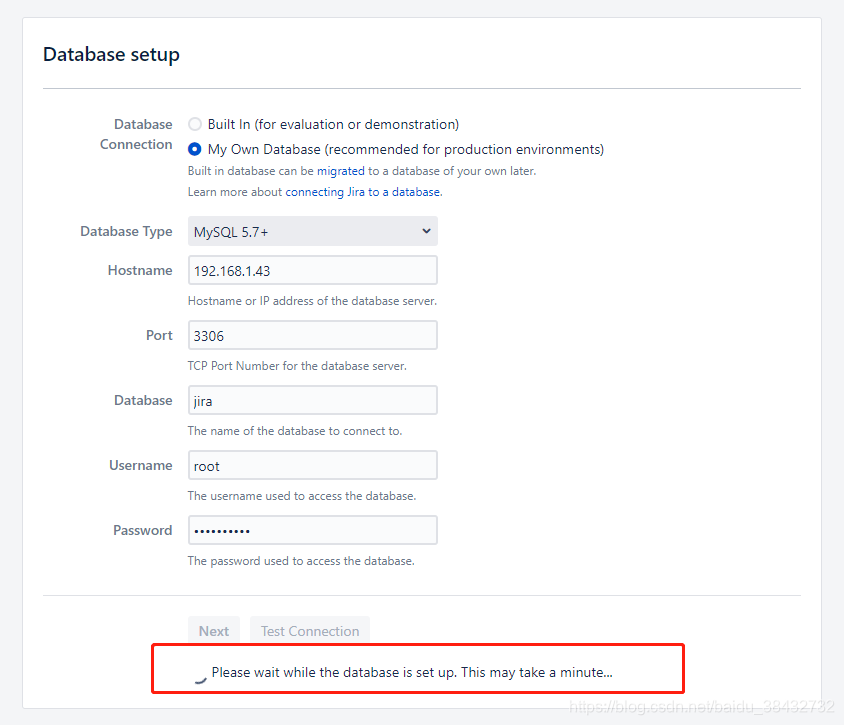Click the Next button
The image size is (844, 725).
(214, 631)
